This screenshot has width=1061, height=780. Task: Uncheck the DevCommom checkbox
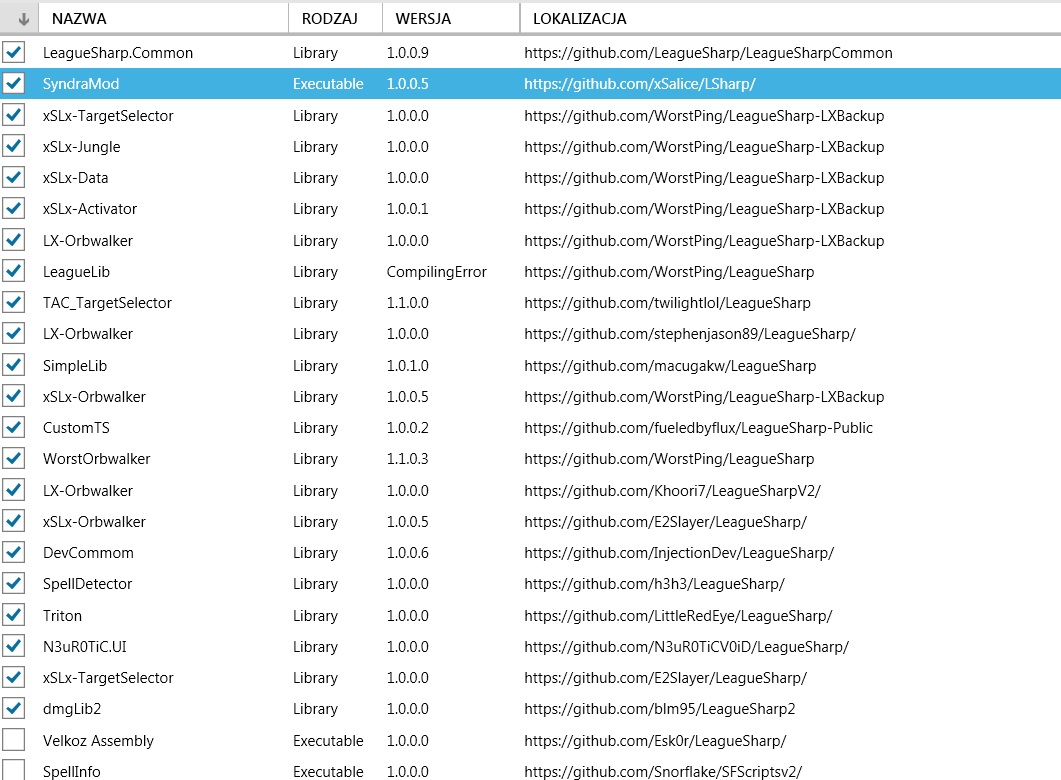coord(14,553)
